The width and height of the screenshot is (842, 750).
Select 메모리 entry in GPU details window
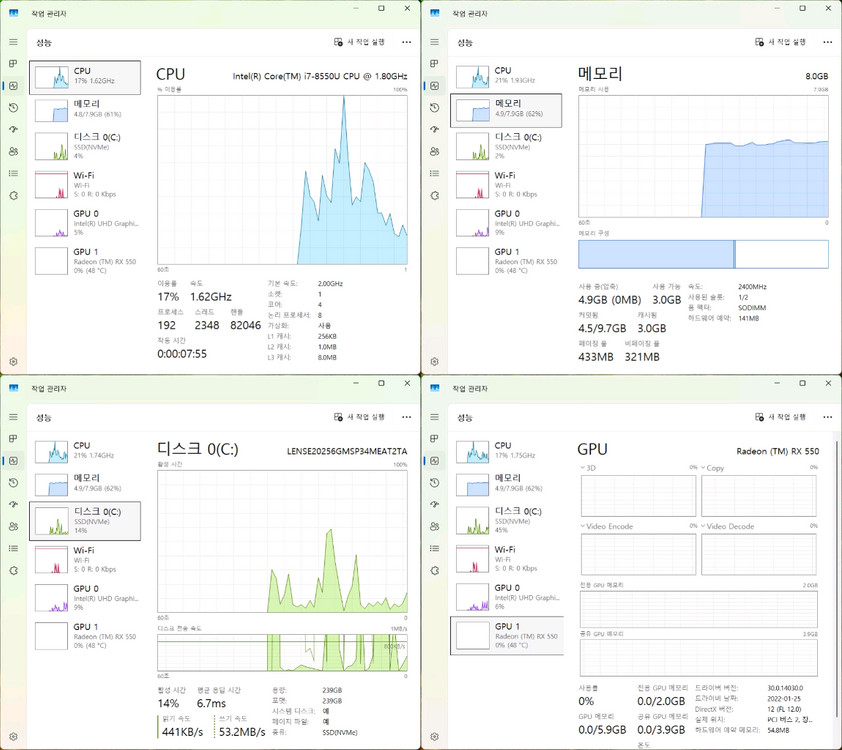tap(506, 484)
